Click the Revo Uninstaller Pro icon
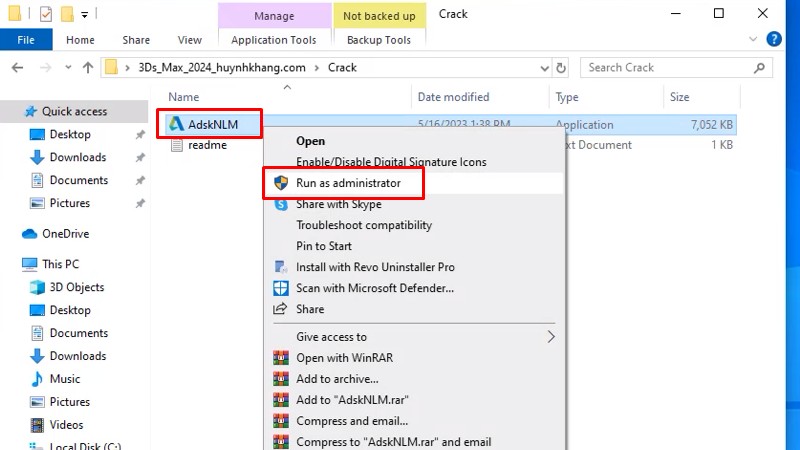 click(281, 267)
